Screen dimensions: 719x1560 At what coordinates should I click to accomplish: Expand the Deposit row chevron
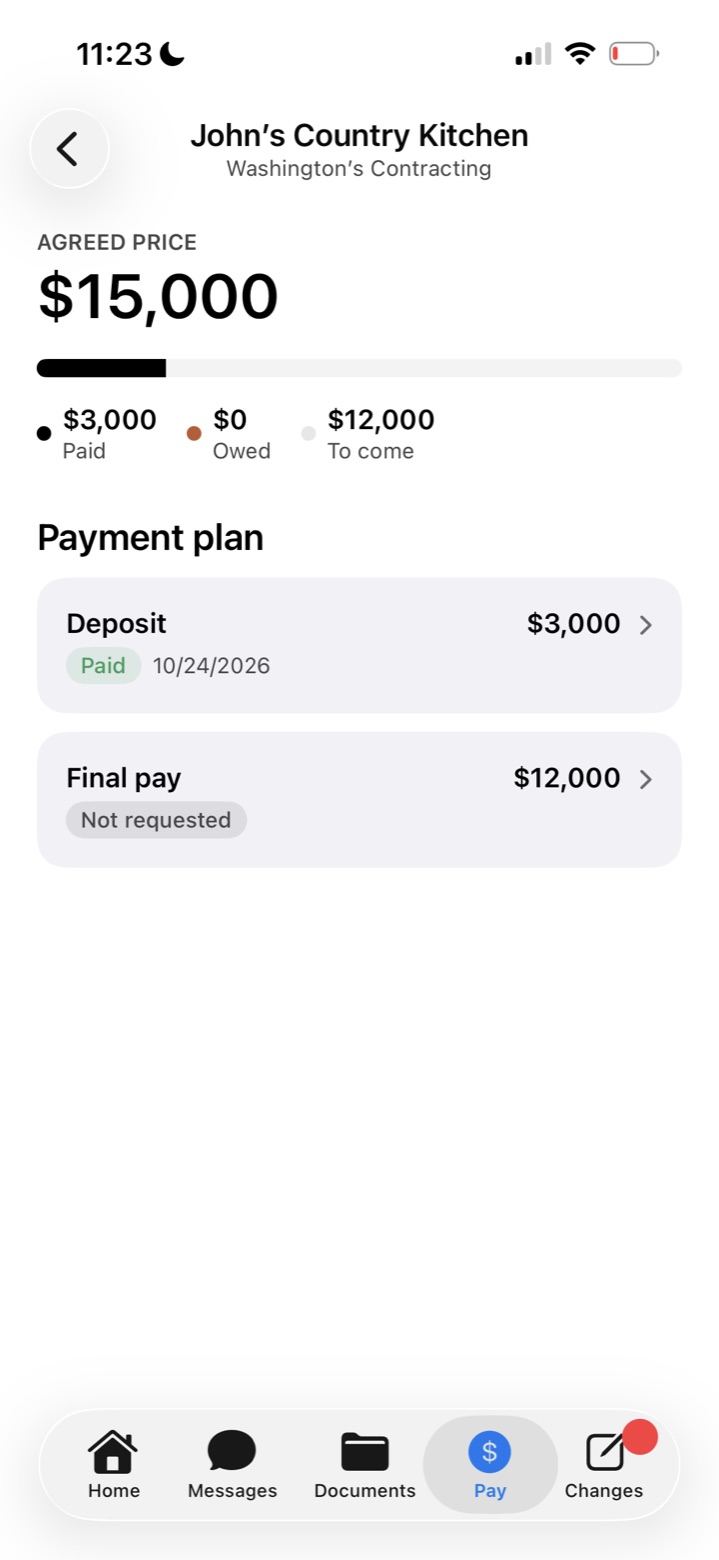(x=646, y=625)
